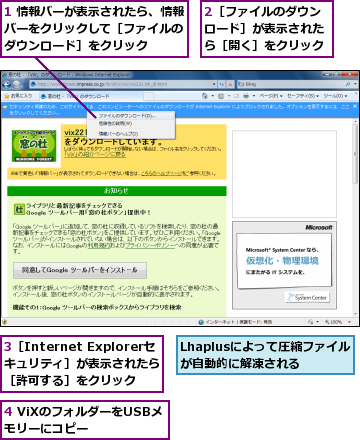
Task: Open the search provider dropdown arrow
Action: [355, 84]
